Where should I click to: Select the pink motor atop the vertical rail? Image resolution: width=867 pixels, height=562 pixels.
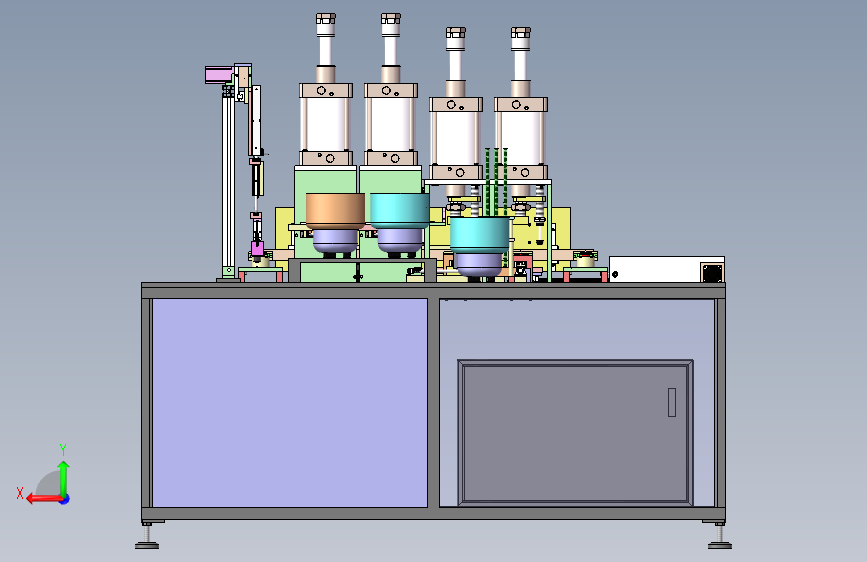(x=219, y=75)
